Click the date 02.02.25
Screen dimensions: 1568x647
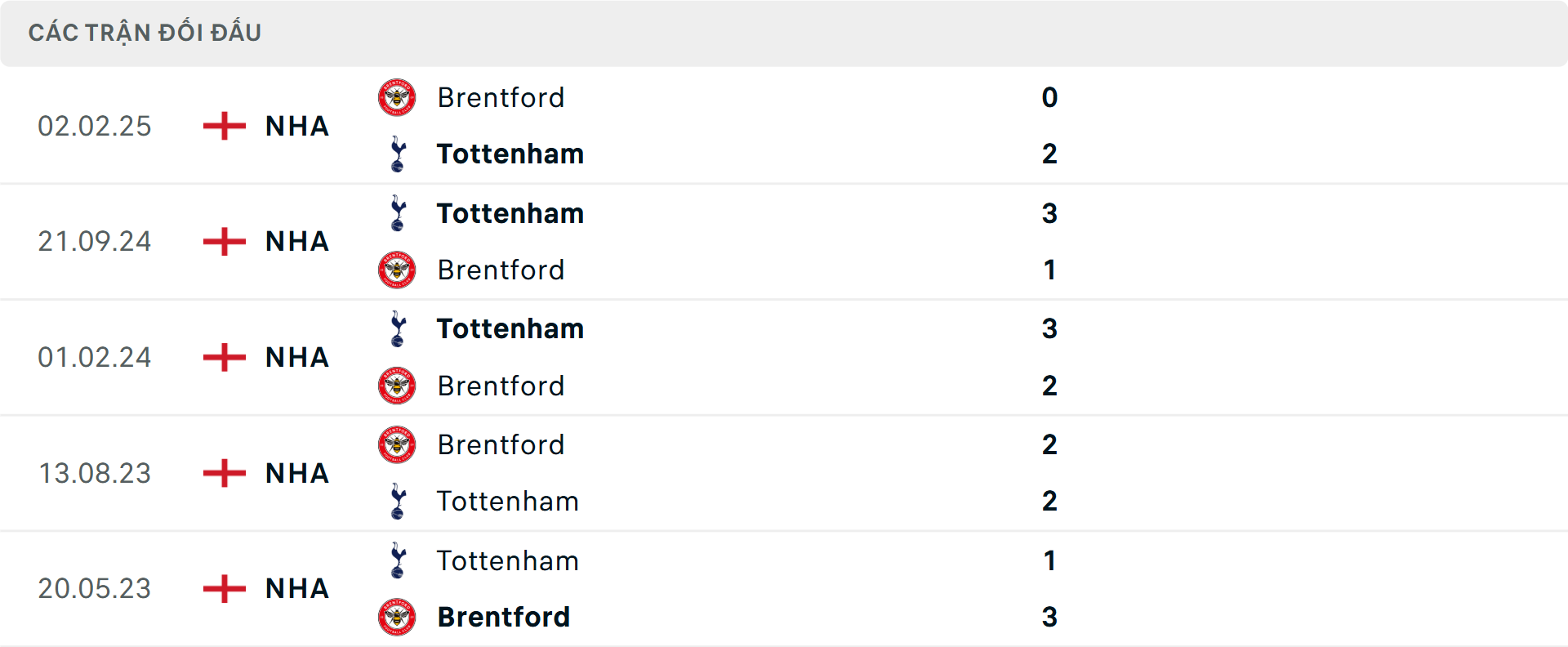pyautogui.click(x=95, y=126)
